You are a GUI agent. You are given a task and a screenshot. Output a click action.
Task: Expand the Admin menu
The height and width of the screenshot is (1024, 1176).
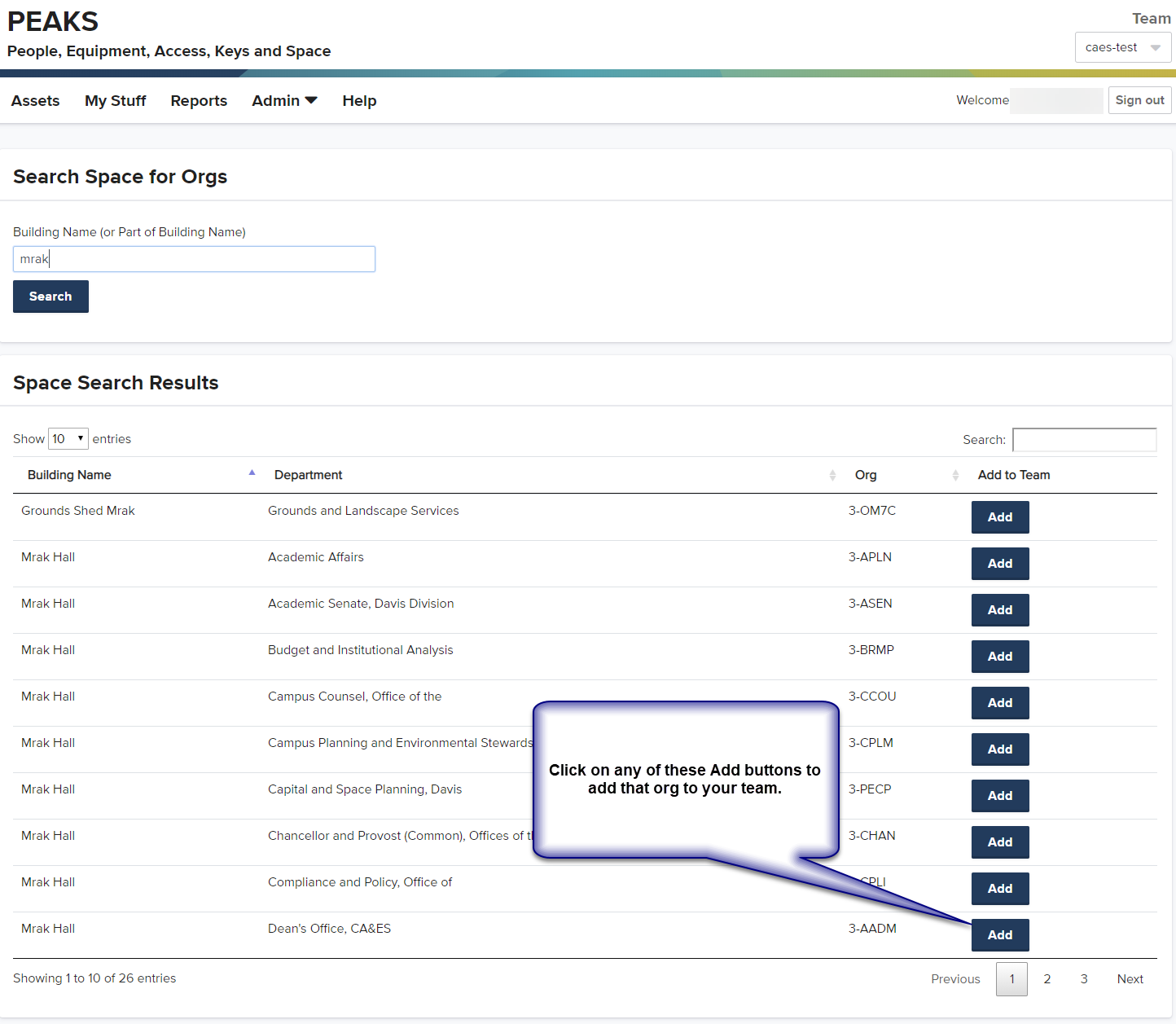(x=284, y=101)
